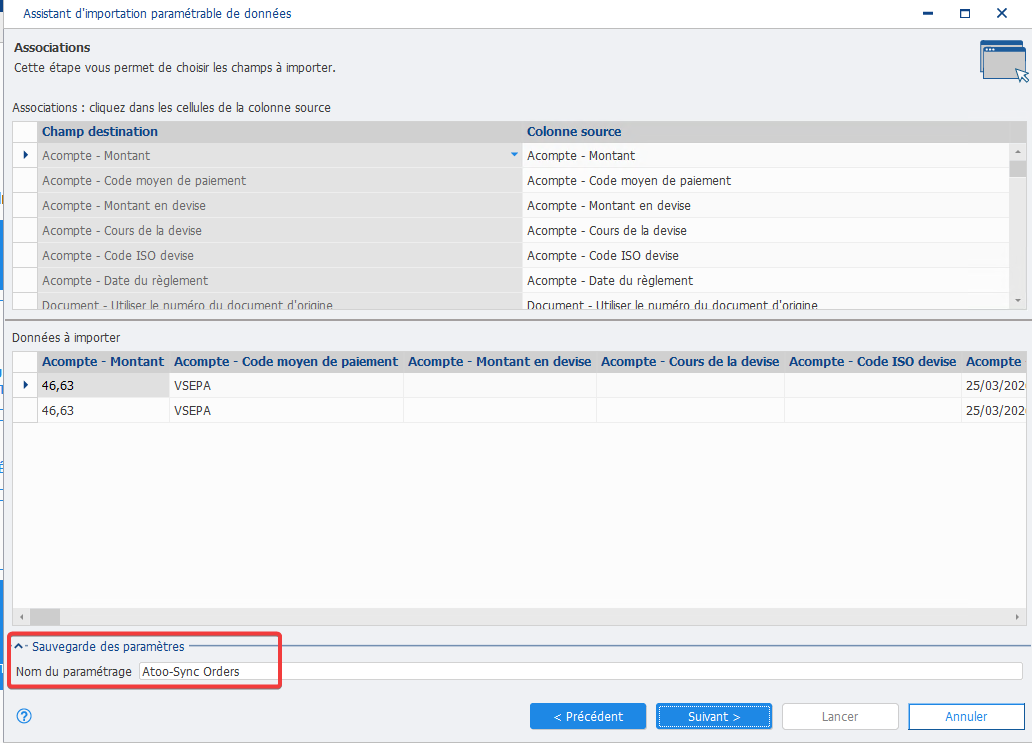Select VSEPA cell in second data row

click(286, 411)
